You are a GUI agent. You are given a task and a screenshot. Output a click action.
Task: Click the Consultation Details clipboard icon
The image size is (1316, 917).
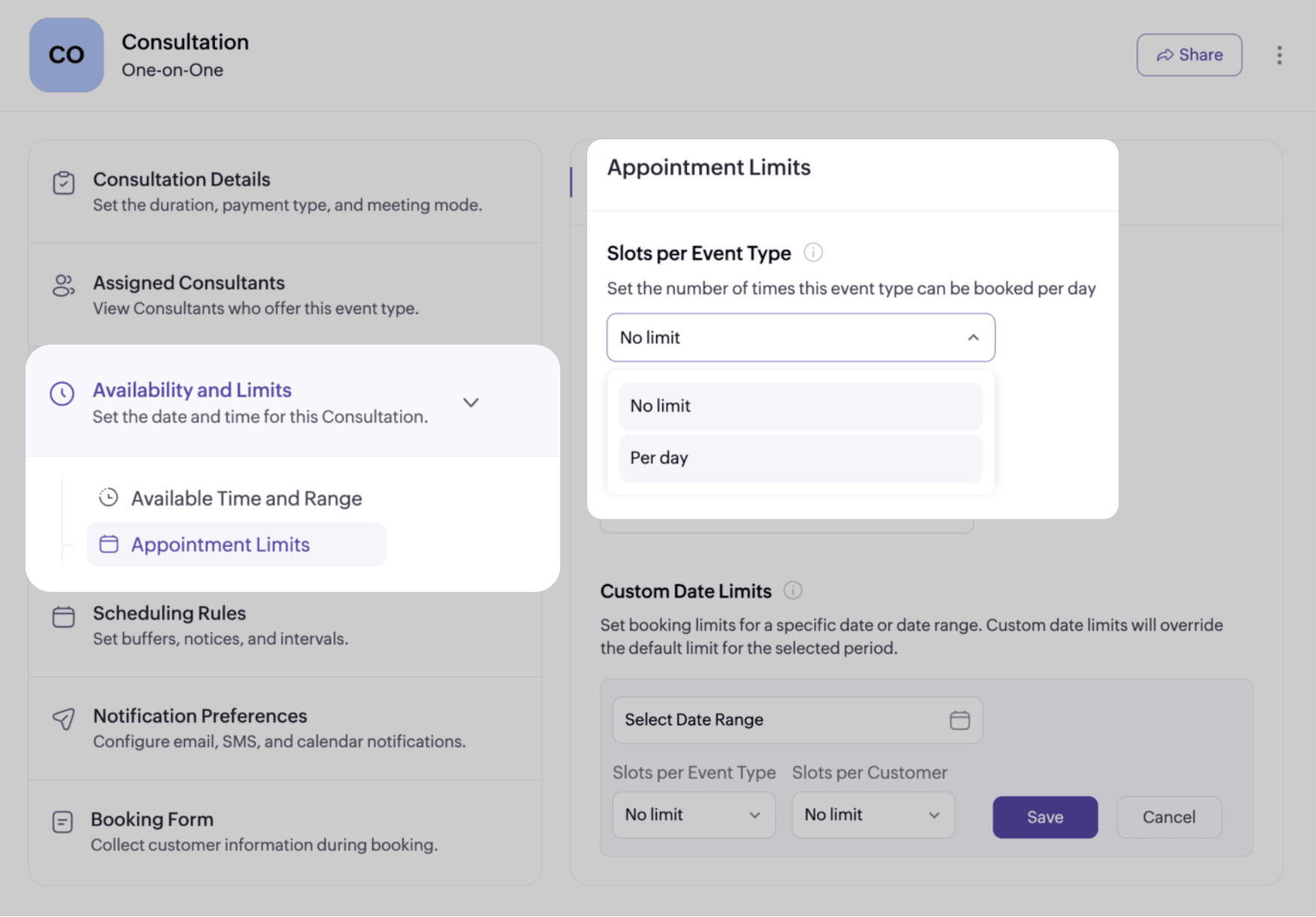[x=64, y=183]
